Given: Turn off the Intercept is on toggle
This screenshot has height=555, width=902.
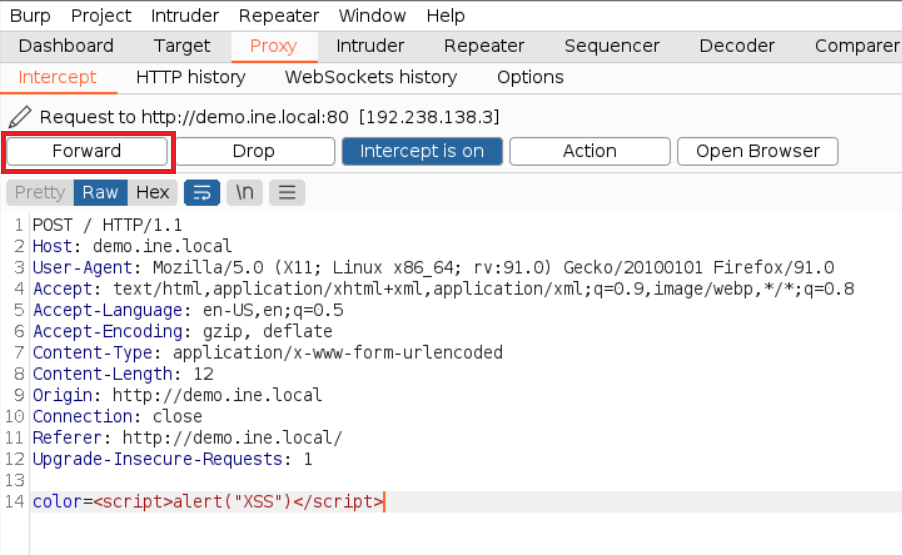Looking at the screenshot, I should pos(422,151).
